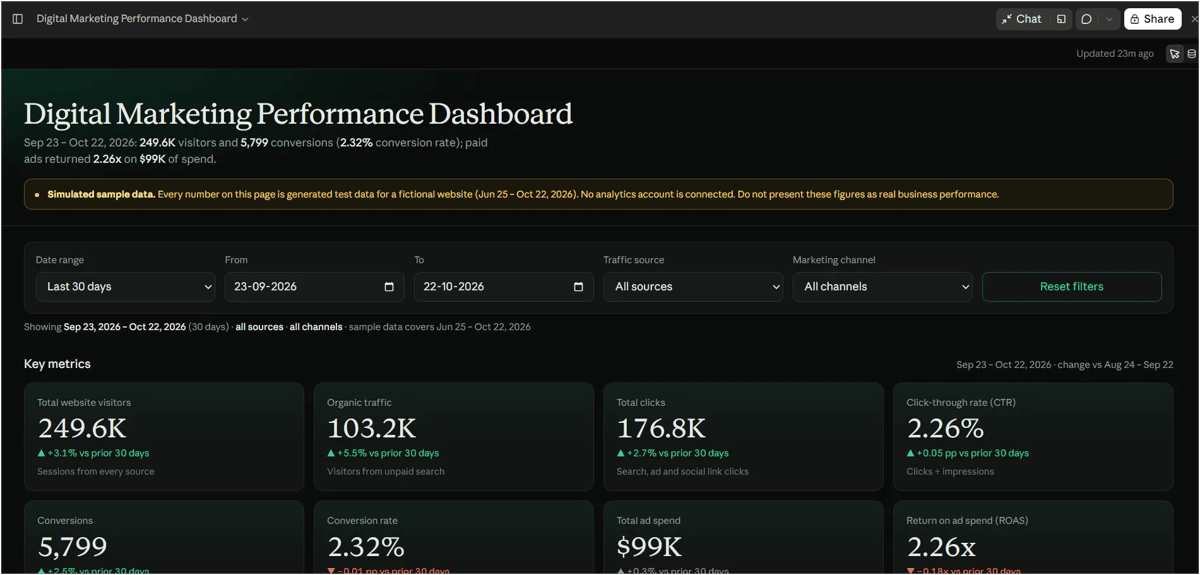Expand the chevron next to comment icon
The image size is (1200, 575).
point(1109,19)
